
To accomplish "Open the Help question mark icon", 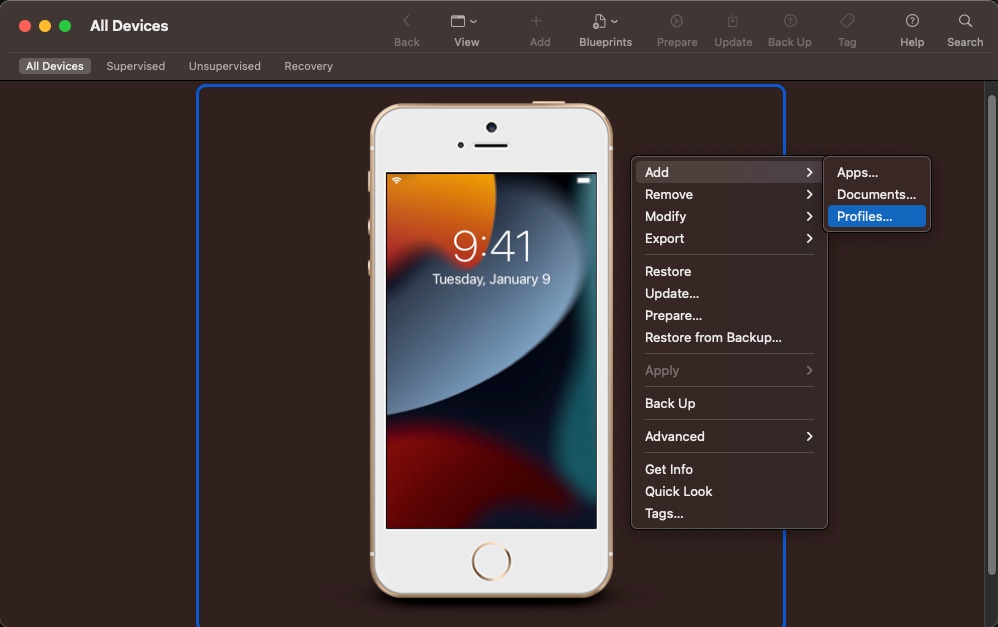I will click(x=912, y=21).
